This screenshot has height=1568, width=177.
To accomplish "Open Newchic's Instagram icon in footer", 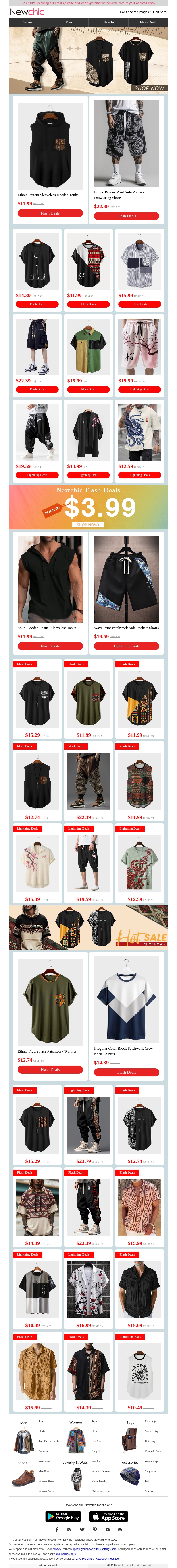I will (69, 1530).
